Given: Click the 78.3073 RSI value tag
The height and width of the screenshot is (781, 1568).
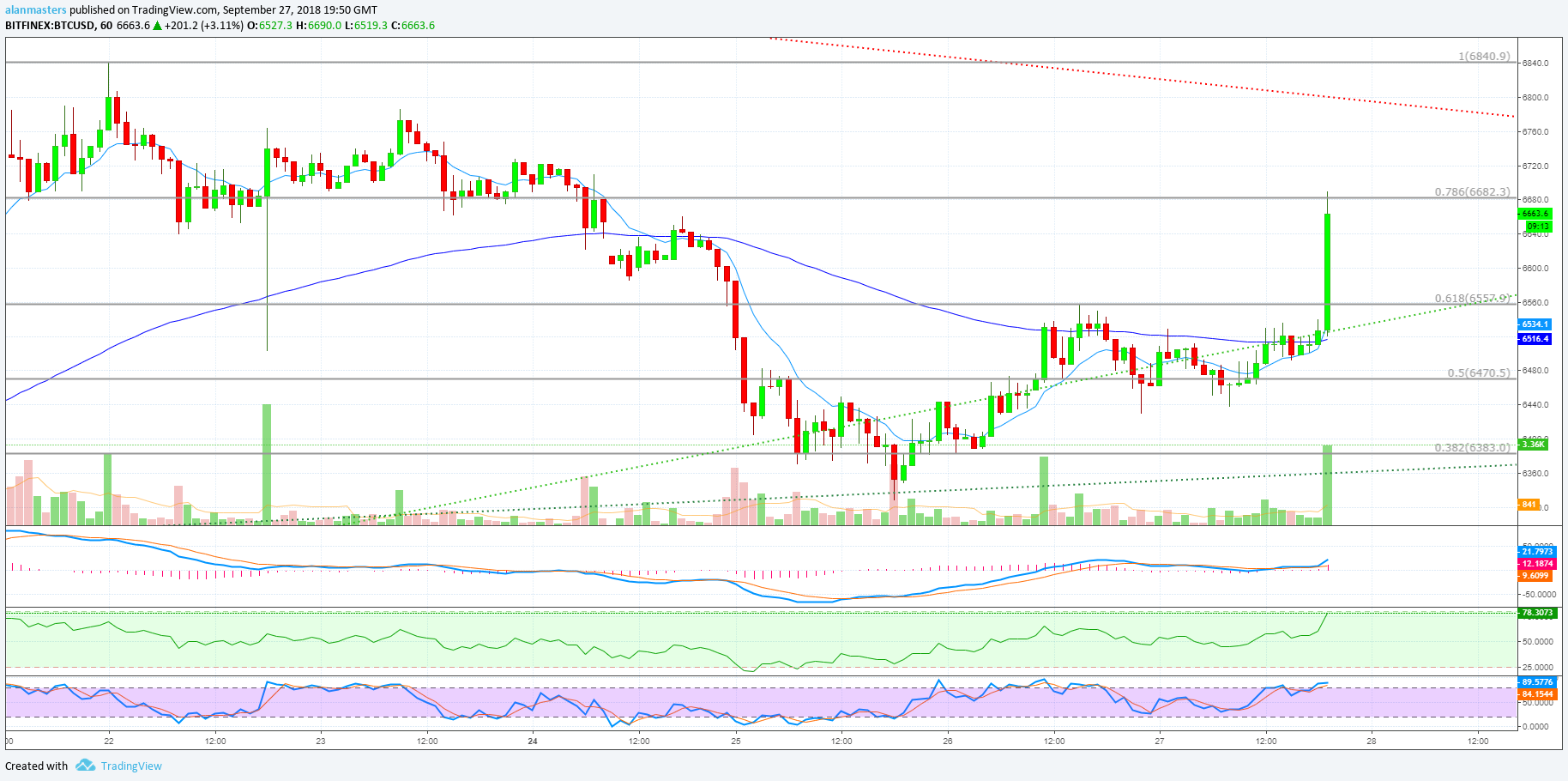Looking at the screenshot, I should click(x=1537, y=613).
